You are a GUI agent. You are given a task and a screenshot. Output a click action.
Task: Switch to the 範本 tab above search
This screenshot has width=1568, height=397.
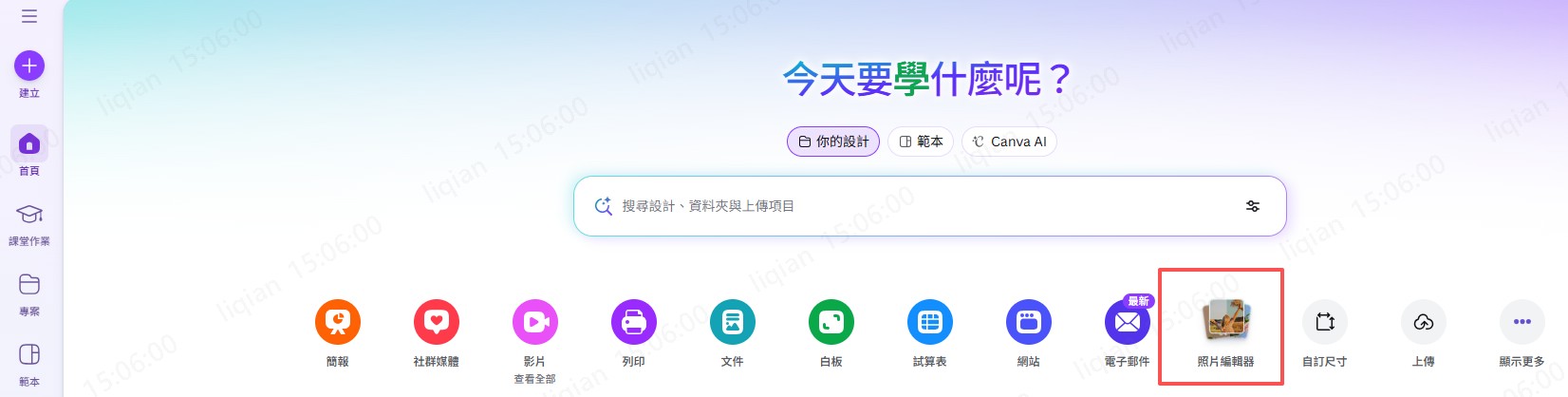[x=921, y=142]
